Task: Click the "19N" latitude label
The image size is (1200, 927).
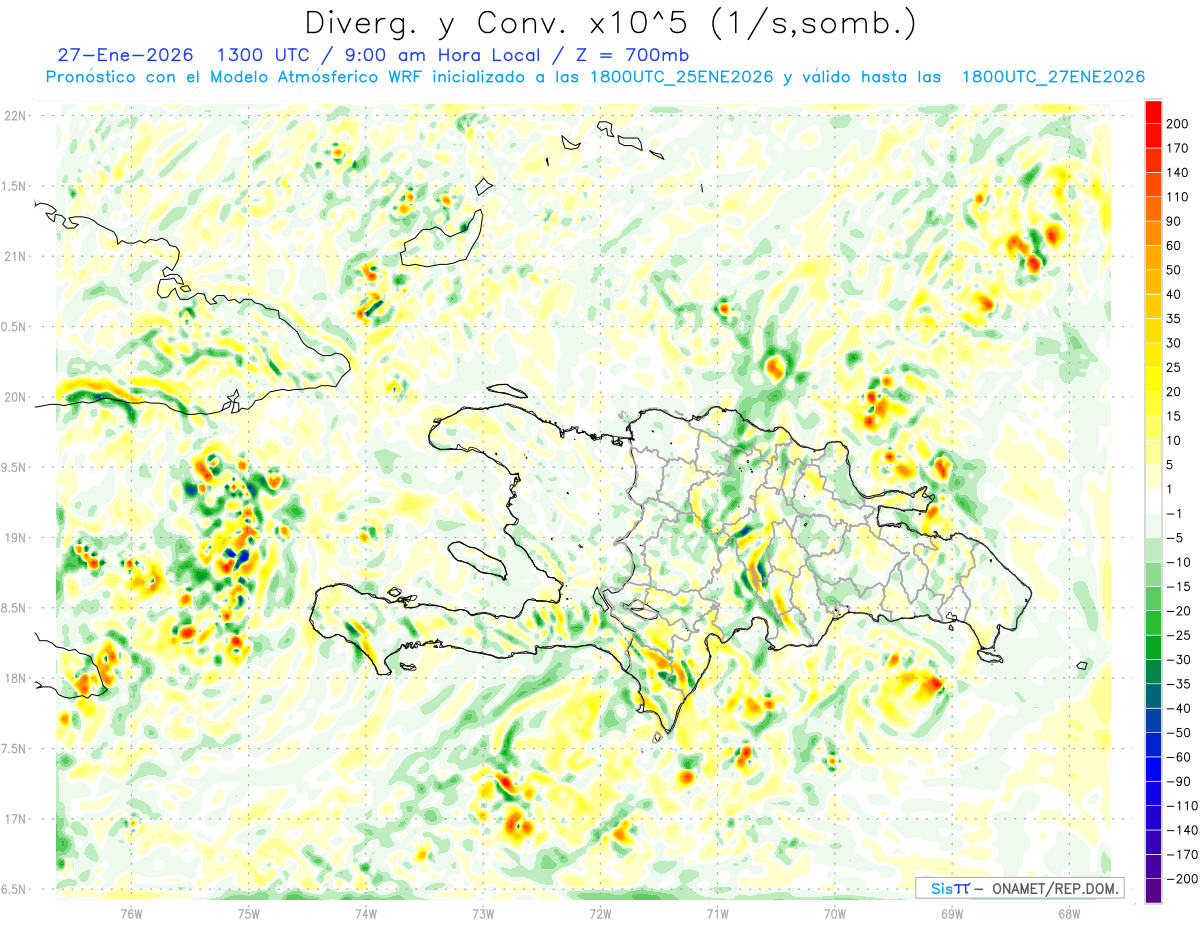Action: tap(17, 537)
